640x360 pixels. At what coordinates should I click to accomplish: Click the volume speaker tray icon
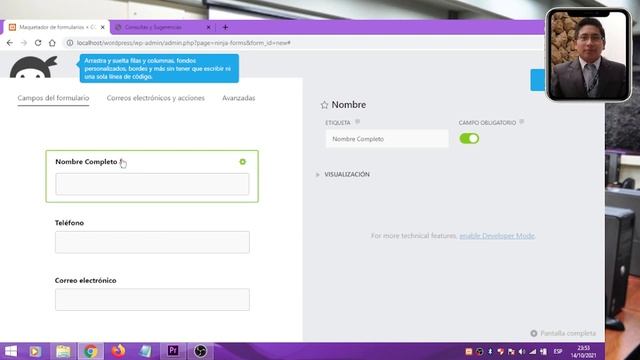click(x=522, y=352)
